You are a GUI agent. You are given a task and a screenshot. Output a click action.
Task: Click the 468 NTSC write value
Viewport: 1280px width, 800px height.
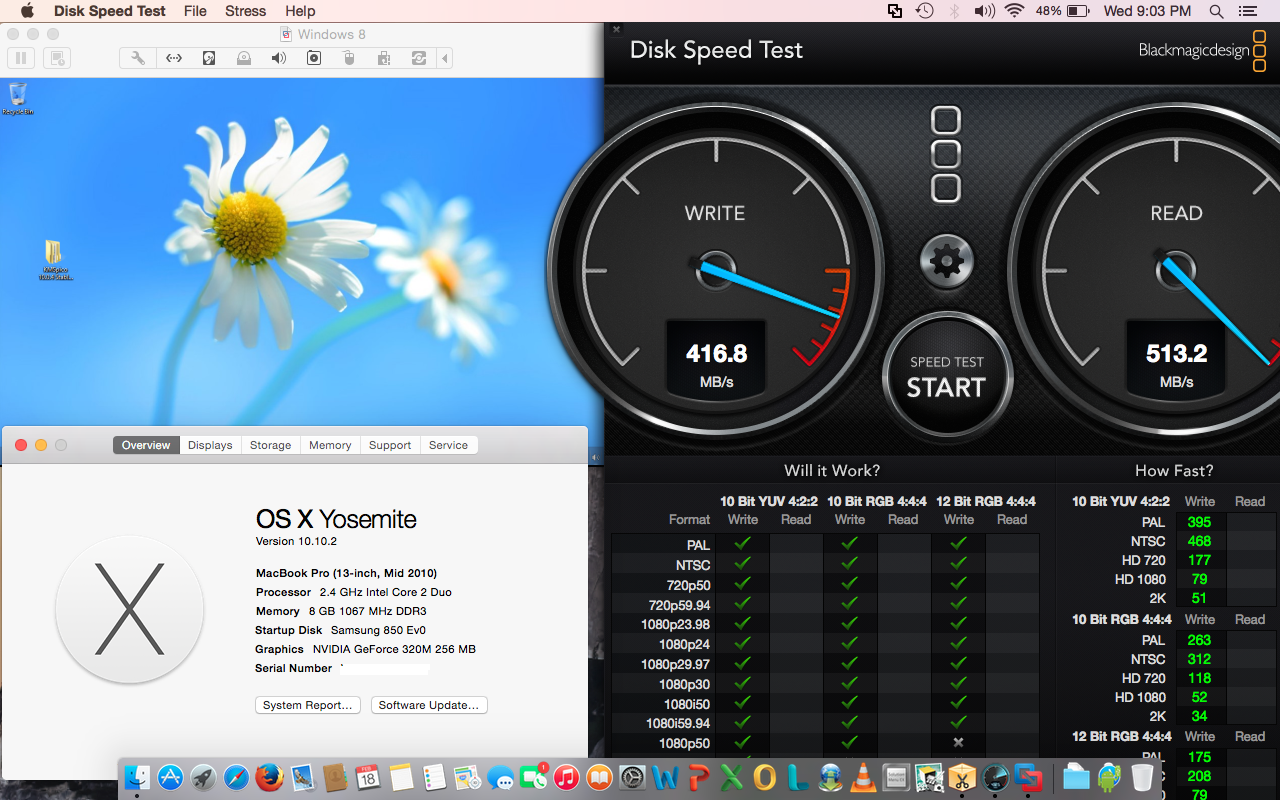[x=1199, y=541]
